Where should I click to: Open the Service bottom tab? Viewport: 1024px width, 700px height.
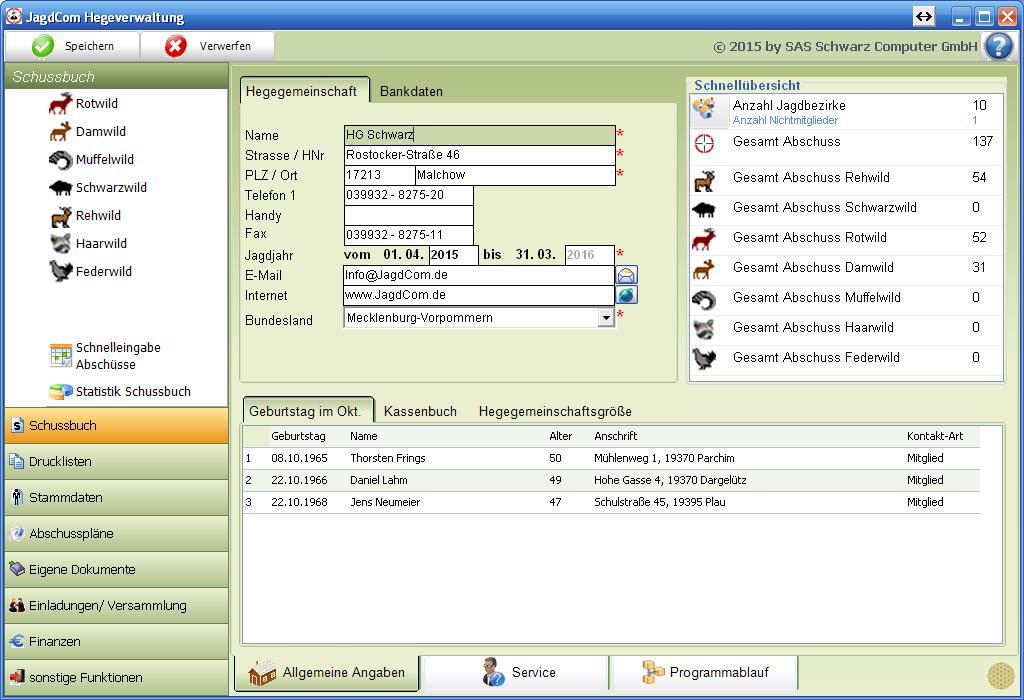click(516, 673)
